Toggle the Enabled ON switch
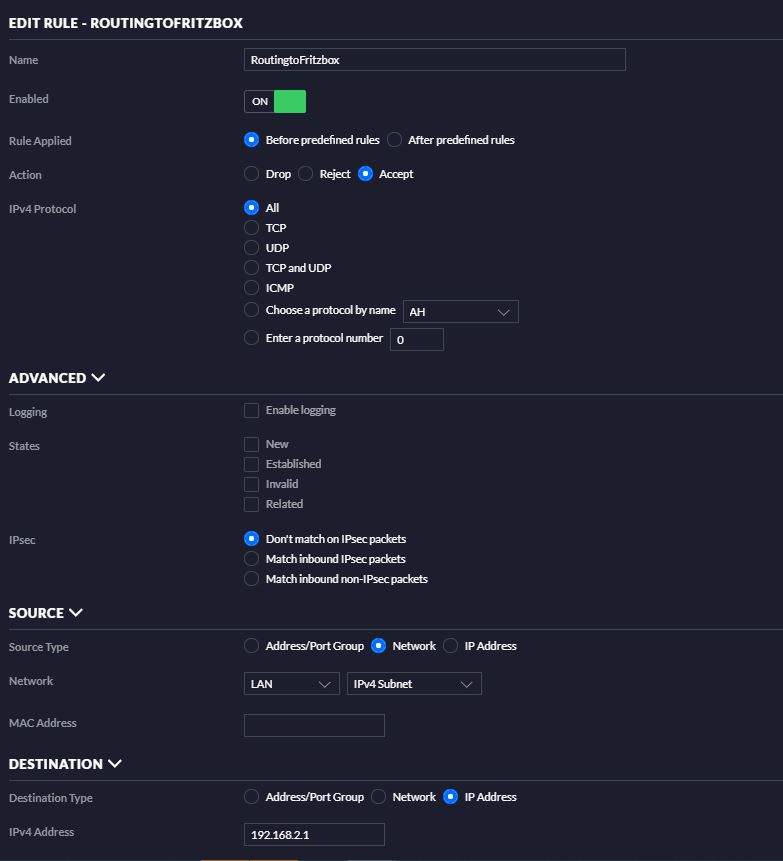This screenshot has width=783, height=861. coord(275,101)
